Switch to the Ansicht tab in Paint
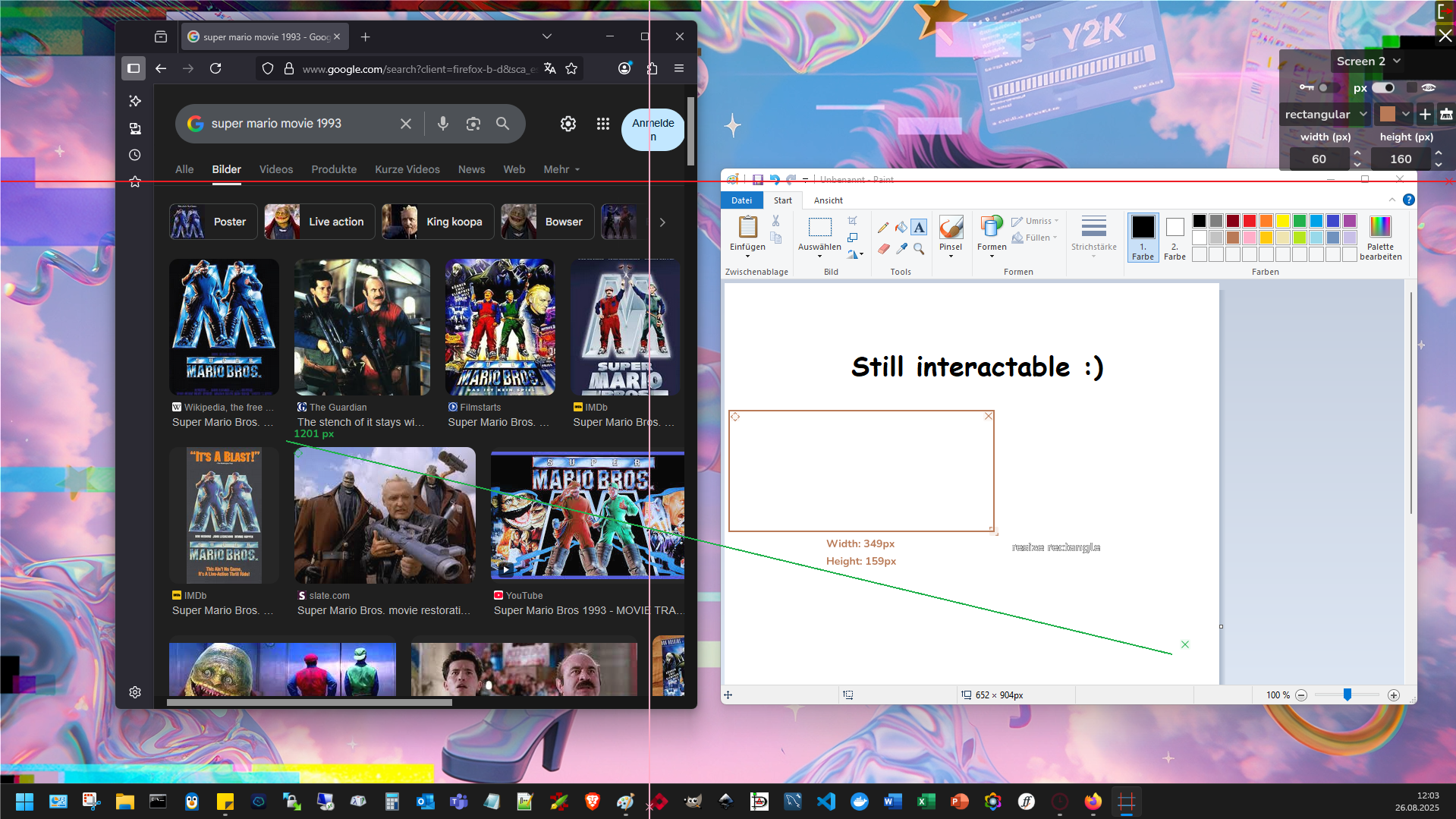The height and width of the screenshot is (819, 1456). tap(828, 200)
